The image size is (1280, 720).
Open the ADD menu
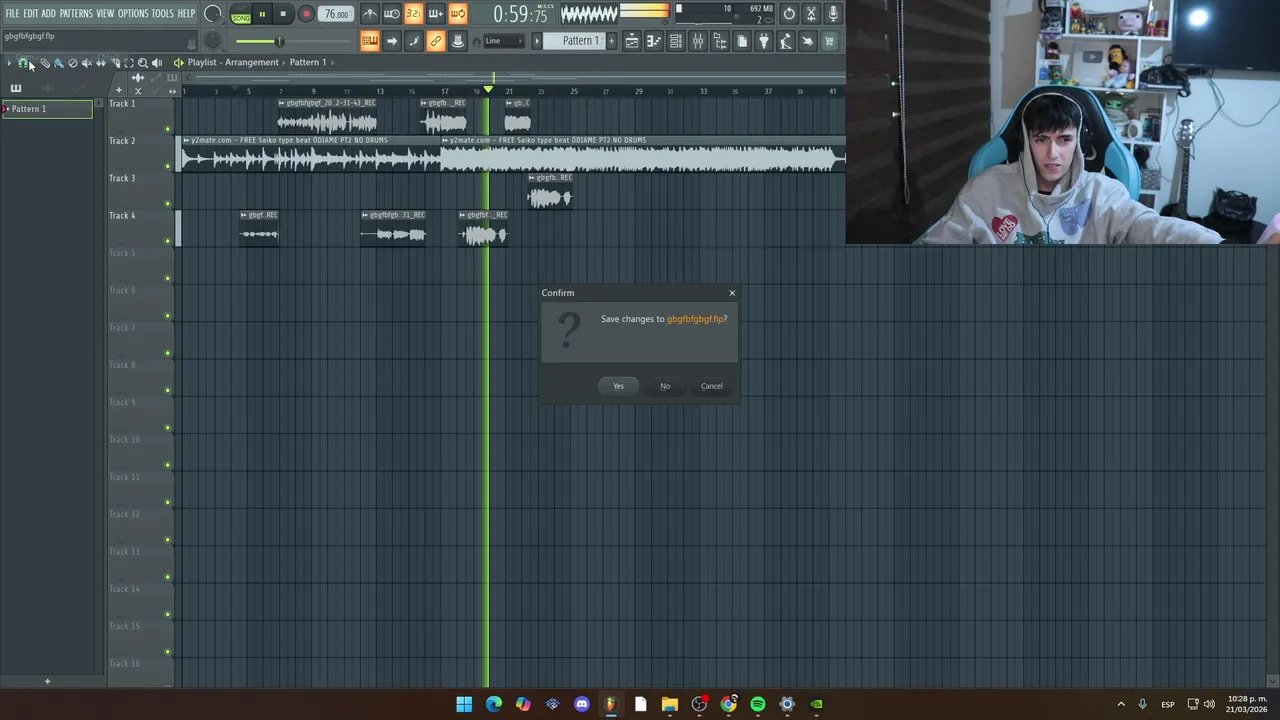click(48, 14)
